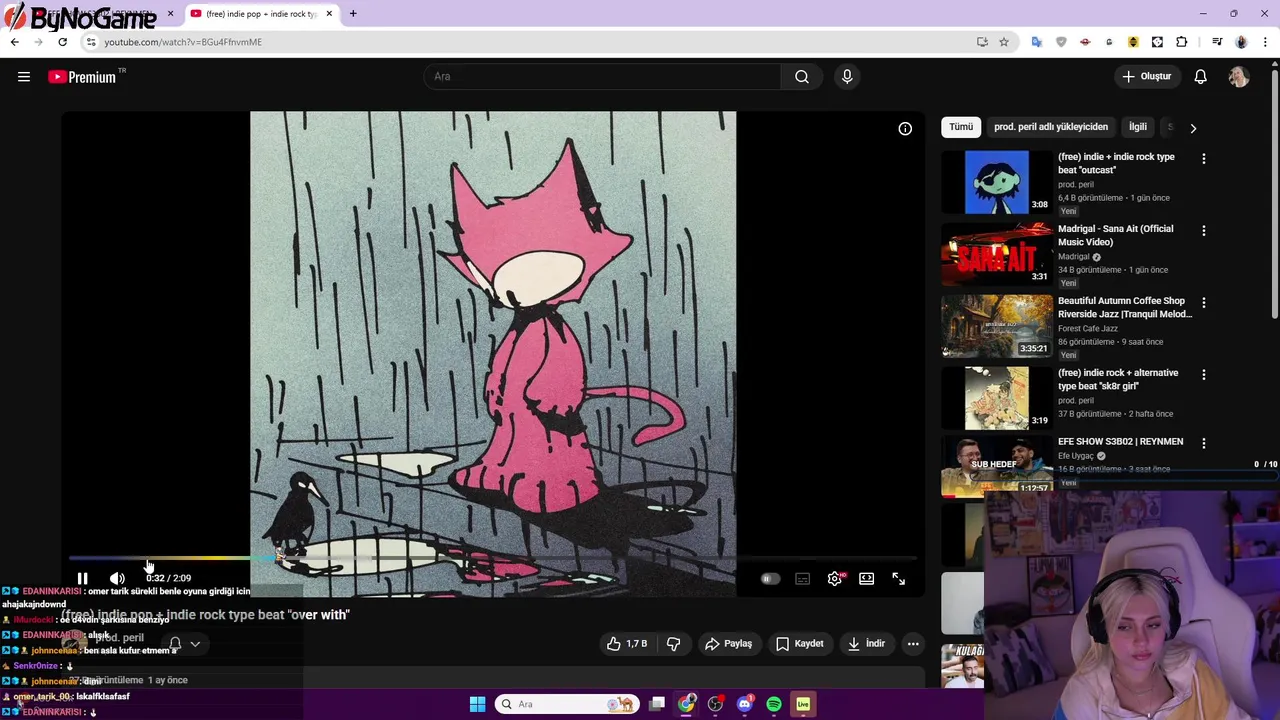
Task: Switch to theater mode
Action: (x=867, y=579)
